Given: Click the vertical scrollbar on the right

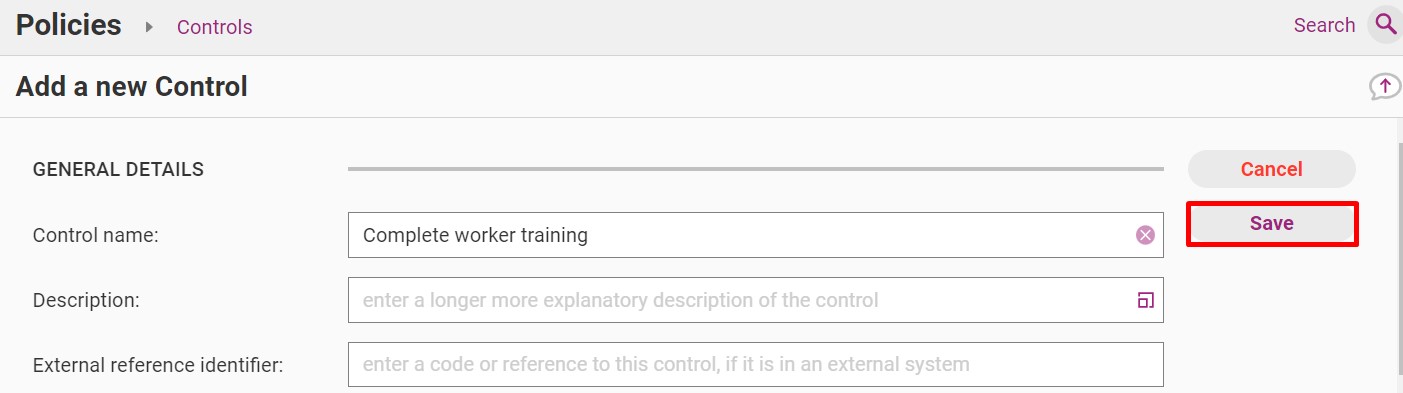Looking at the screenshot, I should [1398, 260].
